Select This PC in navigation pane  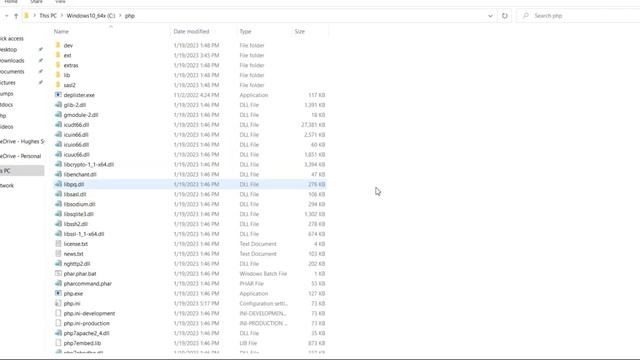click(x=21, y=171)
